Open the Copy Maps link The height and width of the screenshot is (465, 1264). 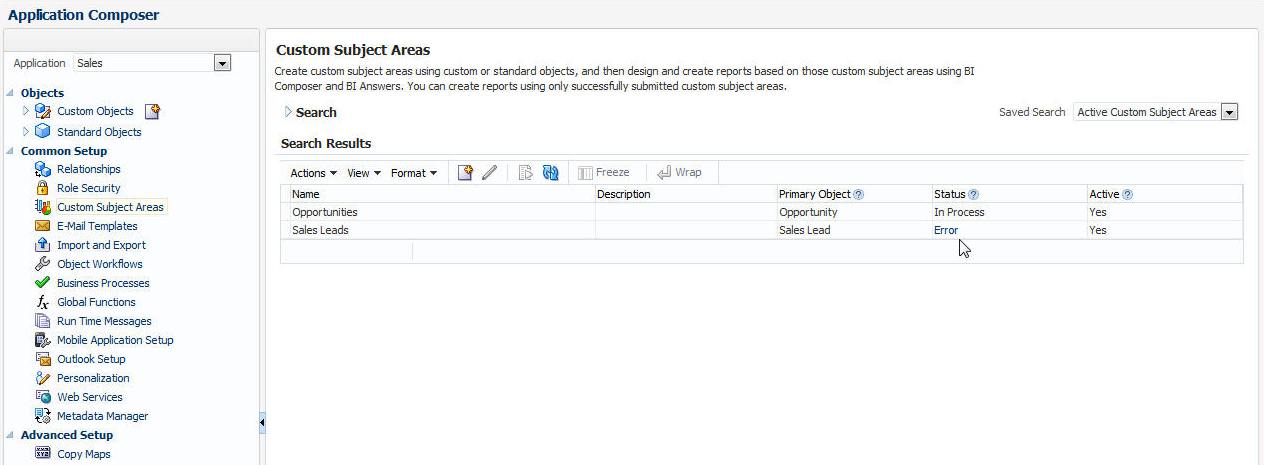click(x=84, y=454)
